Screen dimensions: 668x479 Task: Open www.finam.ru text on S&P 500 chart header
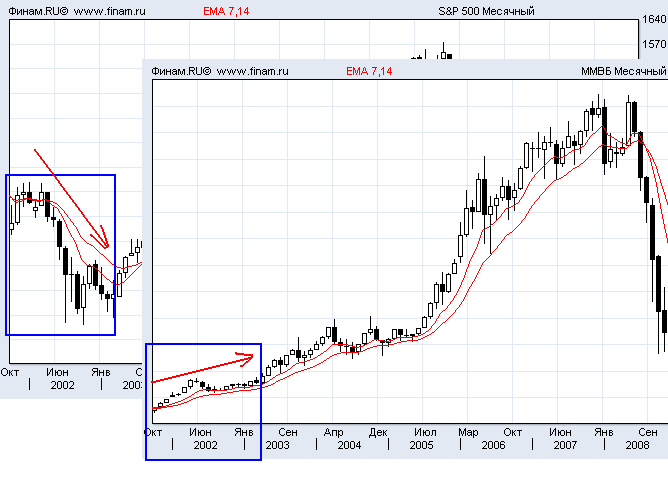pos(109,11)
